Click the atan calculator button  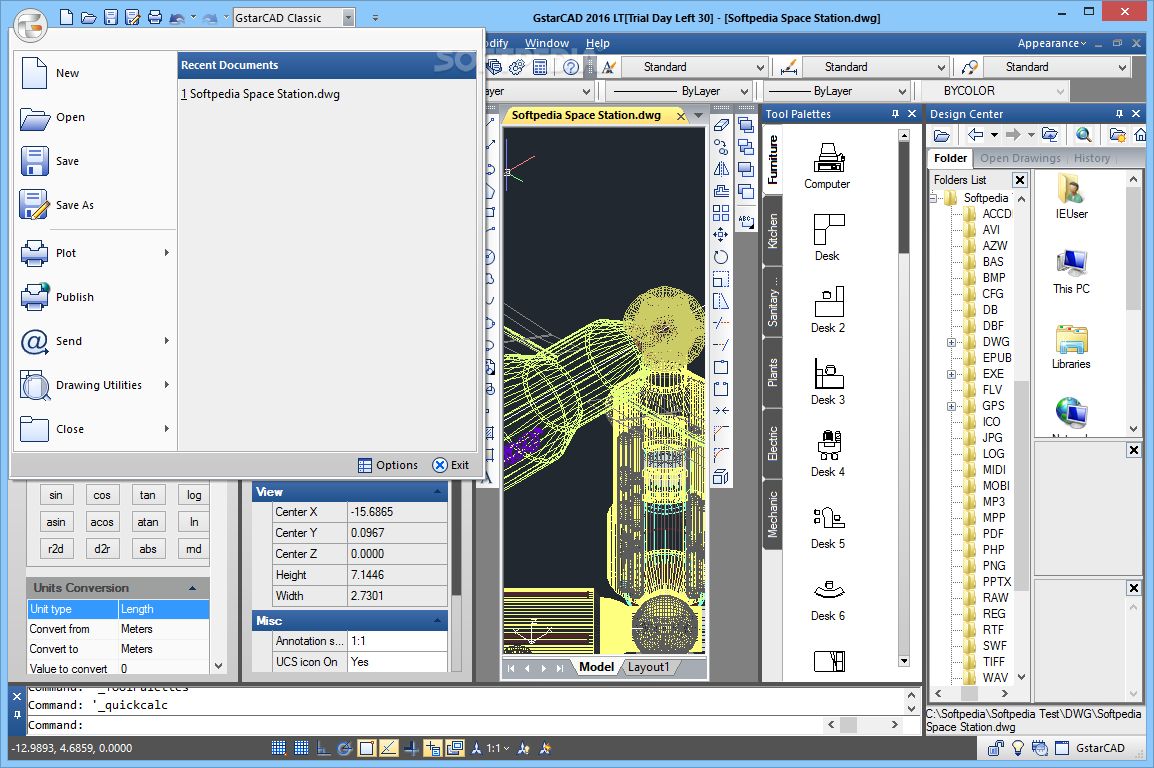148,522
